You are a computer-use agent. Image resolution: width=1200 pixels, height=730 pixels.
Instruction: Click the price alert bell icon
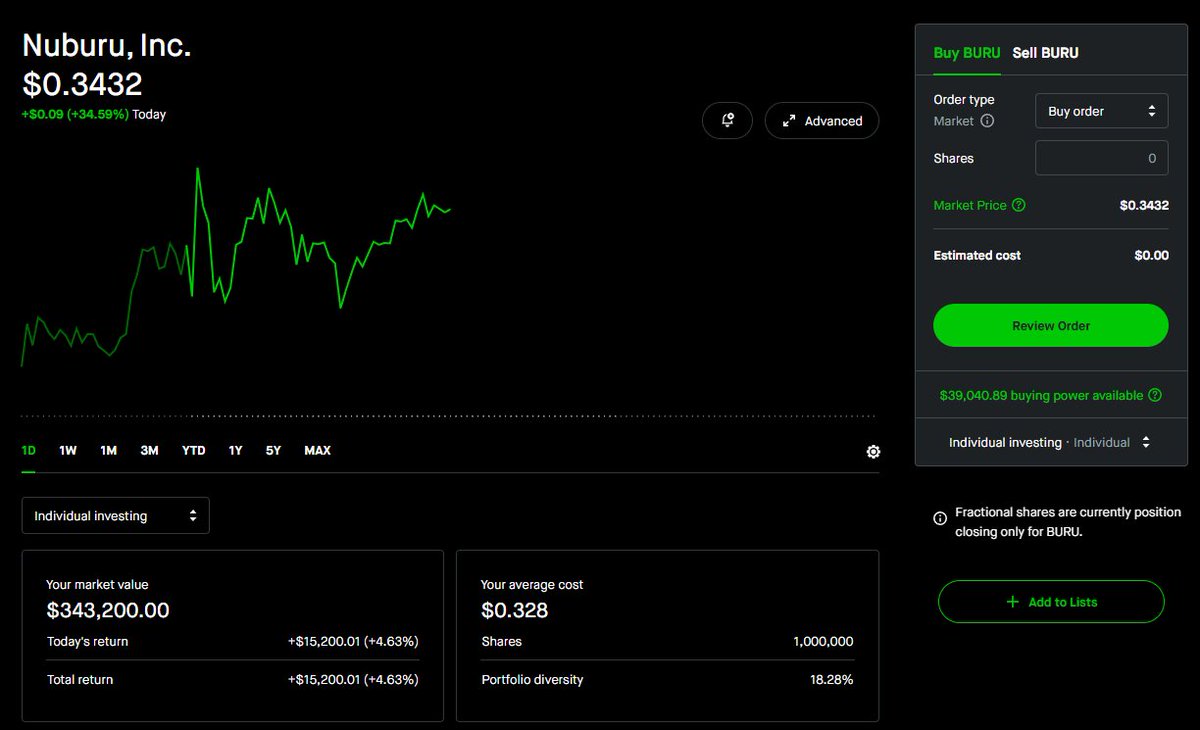pyautogui.click(x=727, y=120)
